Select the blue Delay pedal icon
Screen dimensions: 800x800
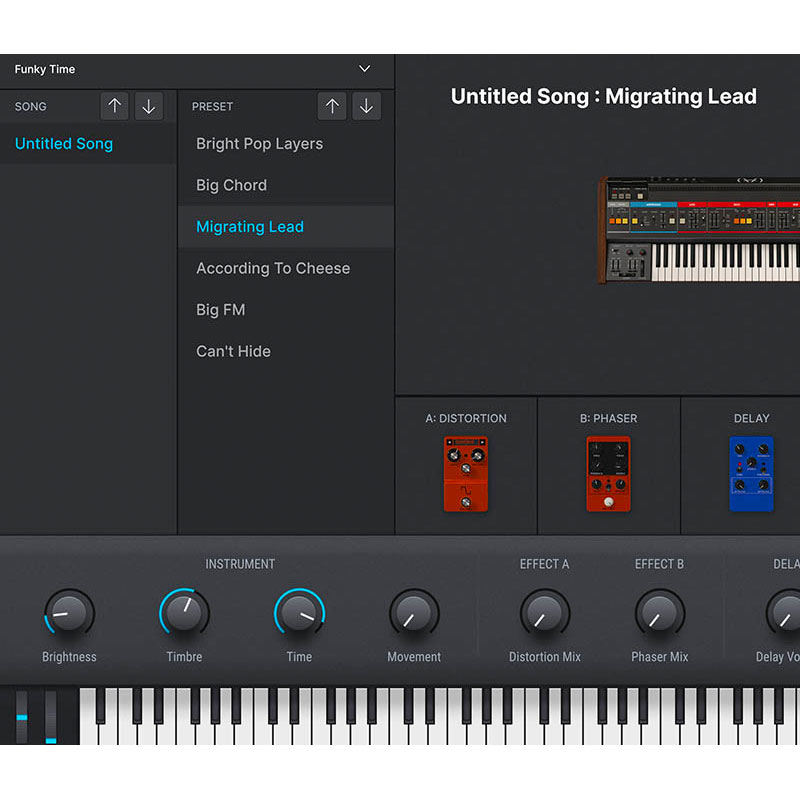pos(751,471)
